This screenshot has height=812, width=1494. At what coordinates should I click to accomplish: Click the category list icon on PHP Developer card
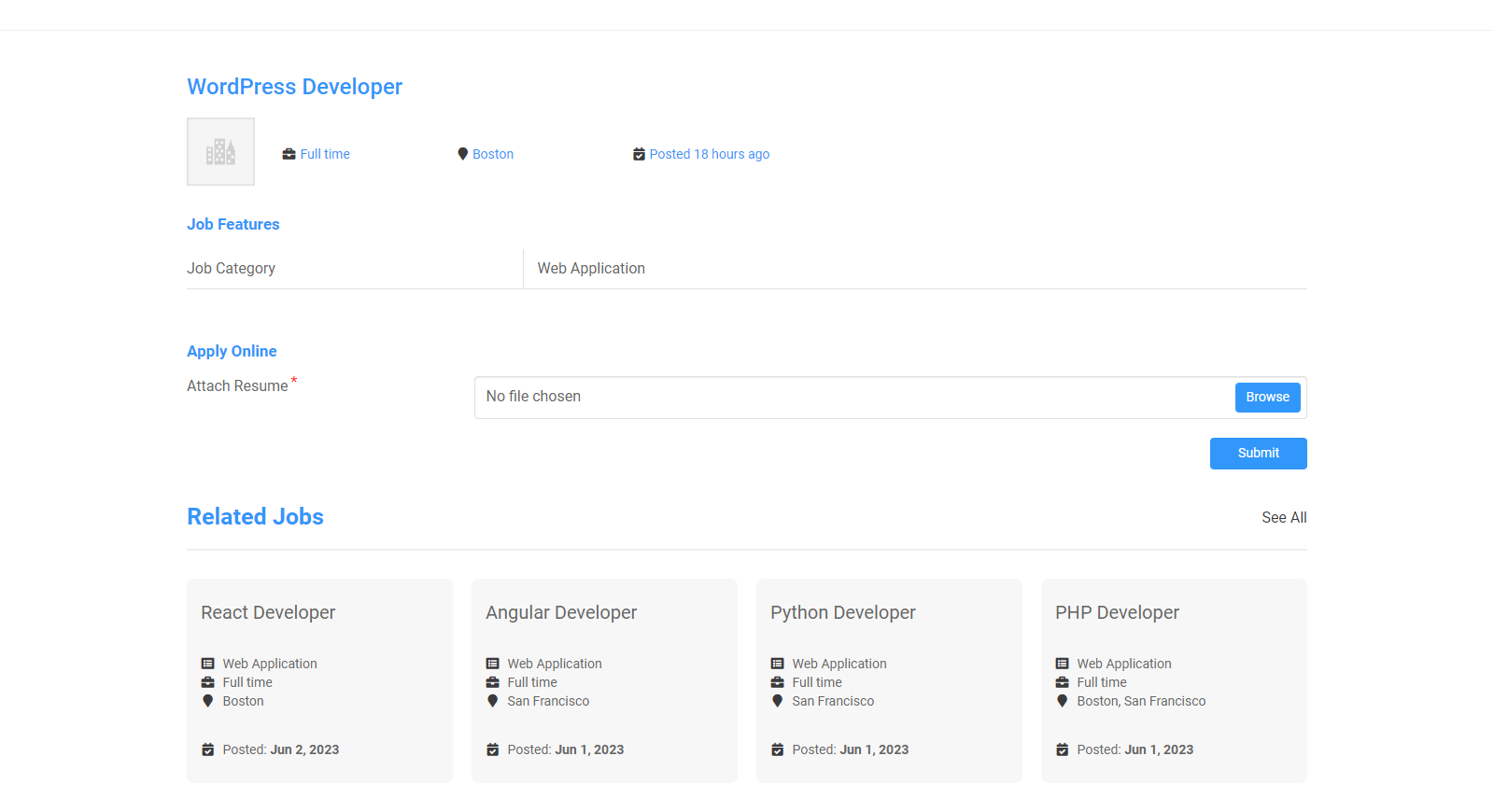click(1063, 664)
